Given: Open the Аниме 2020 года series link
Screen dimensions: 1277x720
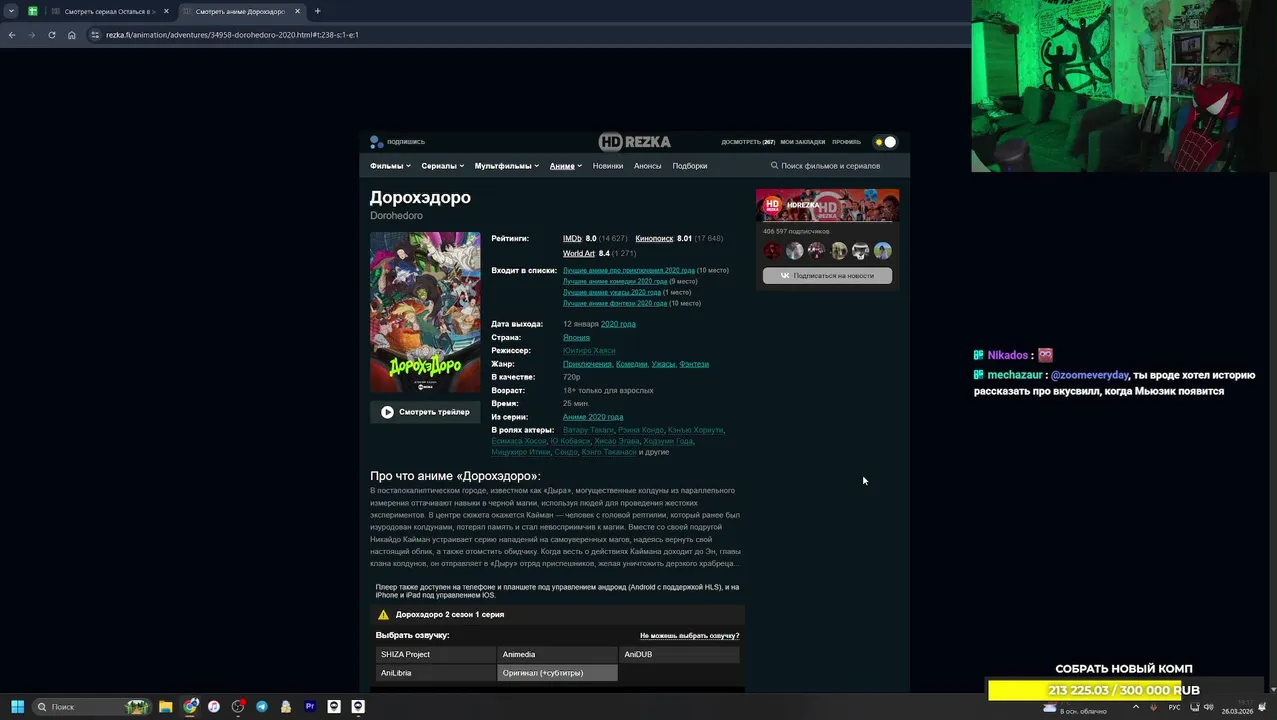Looking at the screenshot, I should (593, 417).
